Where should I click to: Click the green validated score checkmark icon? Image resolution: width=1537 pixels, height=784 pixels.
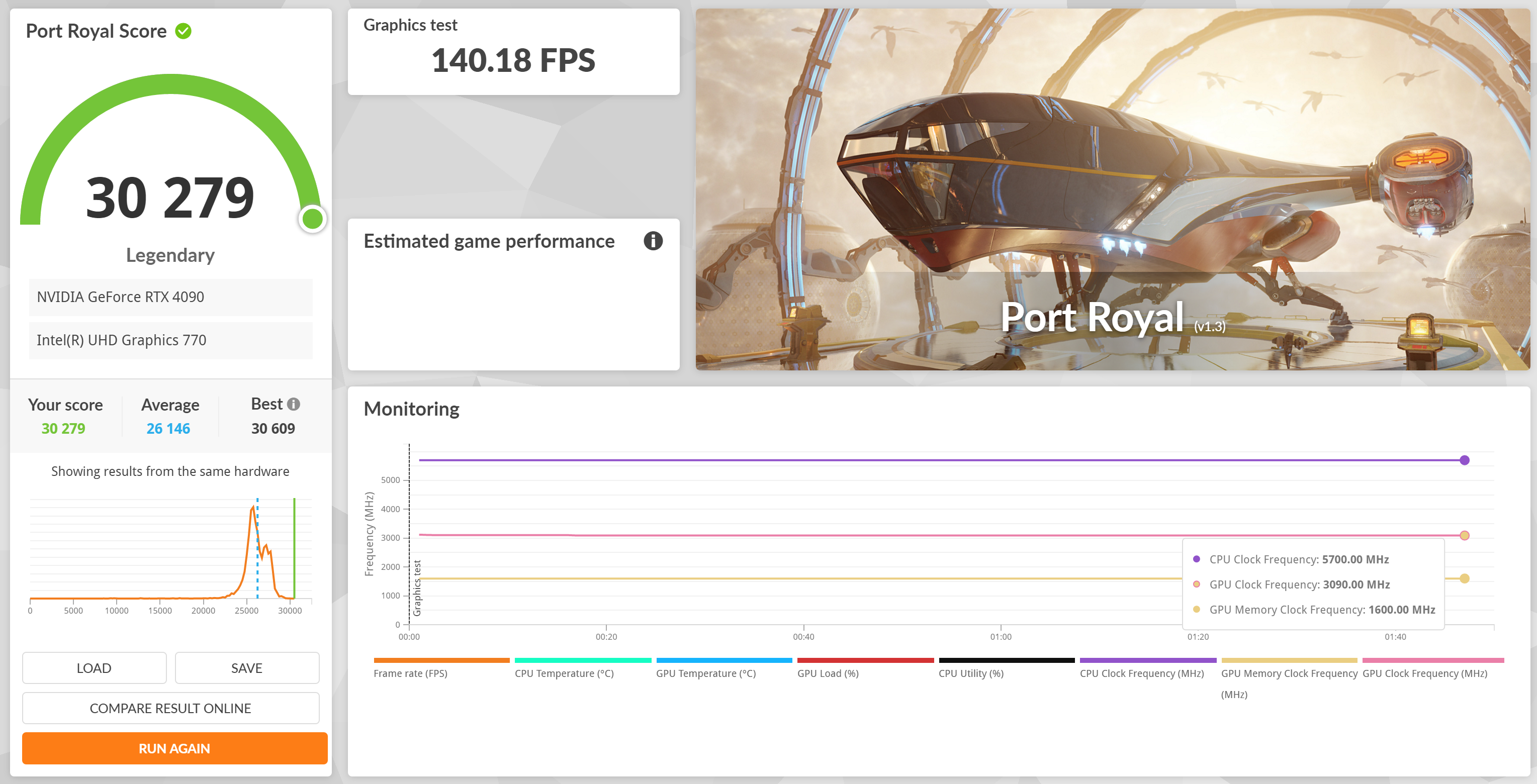(x=183, y=31)
